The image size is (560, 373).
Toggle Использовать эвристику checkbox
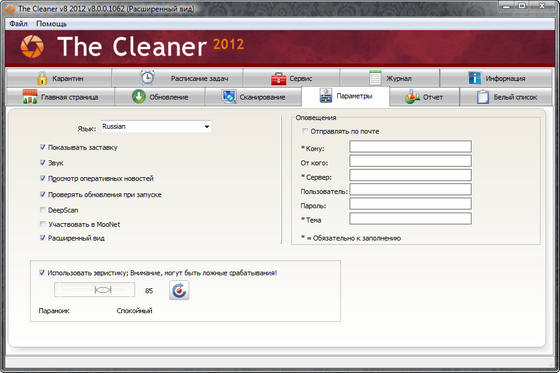pyautogui.click(x=42, y=273)
